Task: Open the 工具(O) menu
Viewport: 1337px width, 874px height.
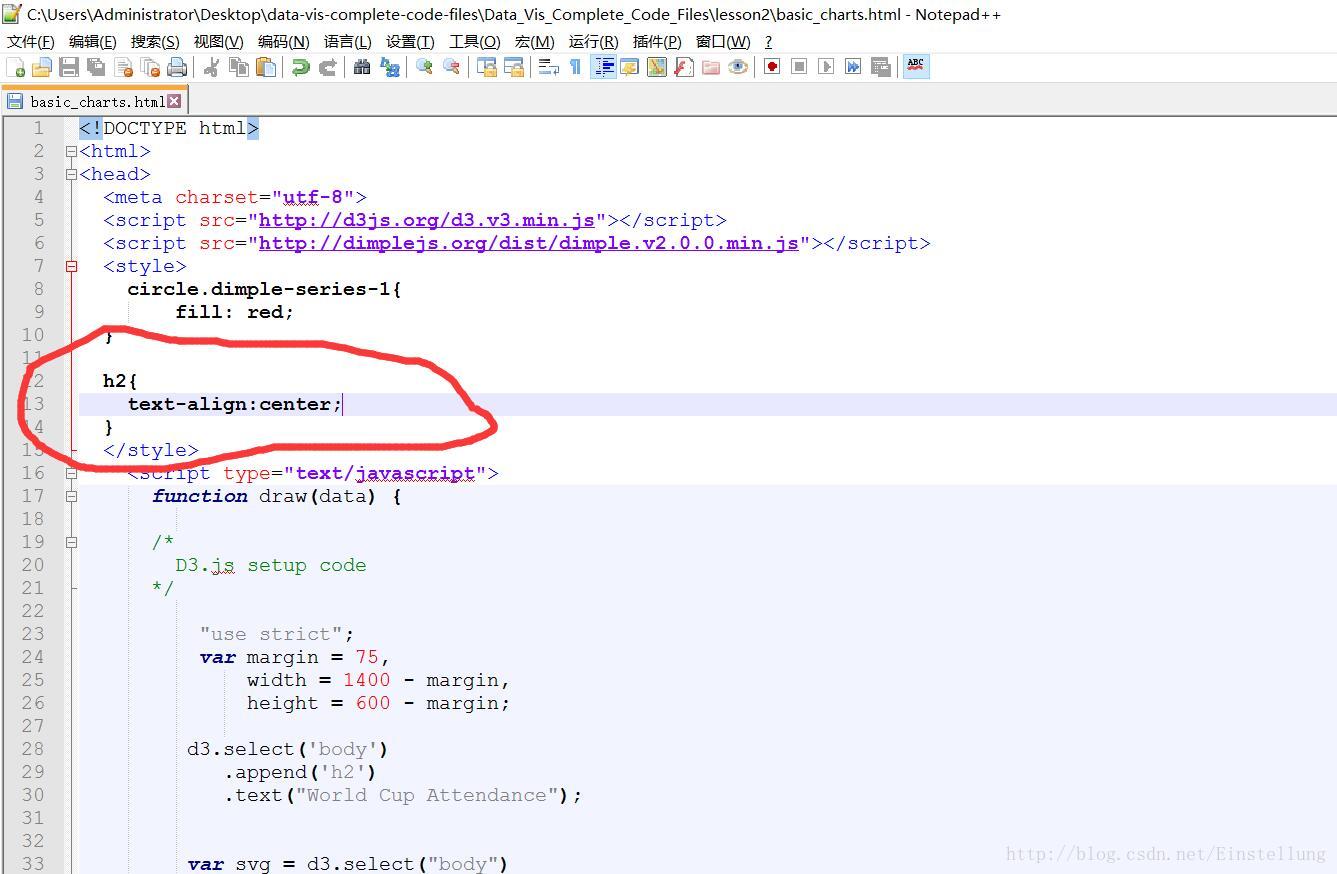Action: 474,41
